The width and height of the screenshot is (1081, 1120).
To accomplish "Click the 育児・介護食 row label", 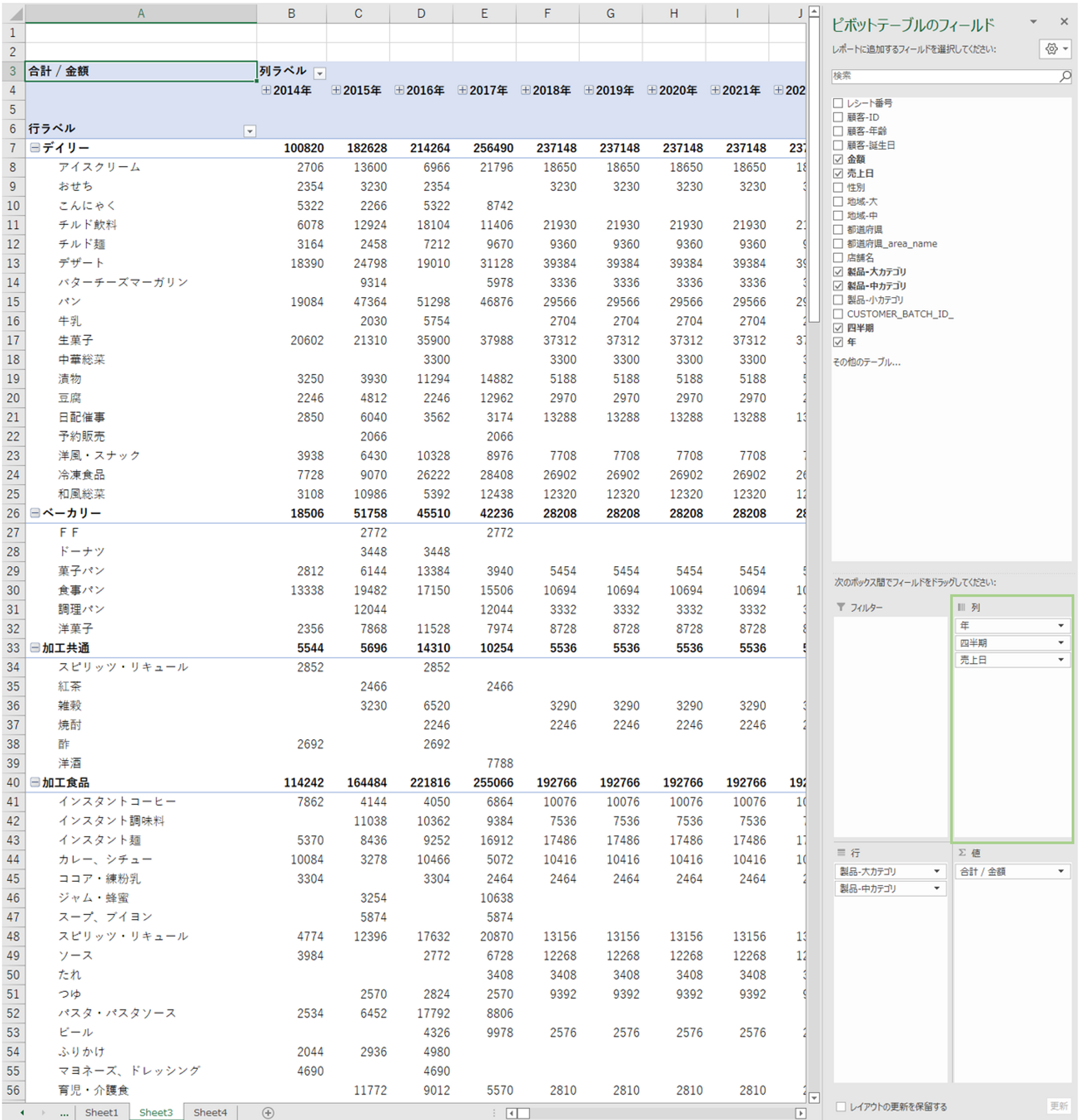I will [x=93, y=1090].
